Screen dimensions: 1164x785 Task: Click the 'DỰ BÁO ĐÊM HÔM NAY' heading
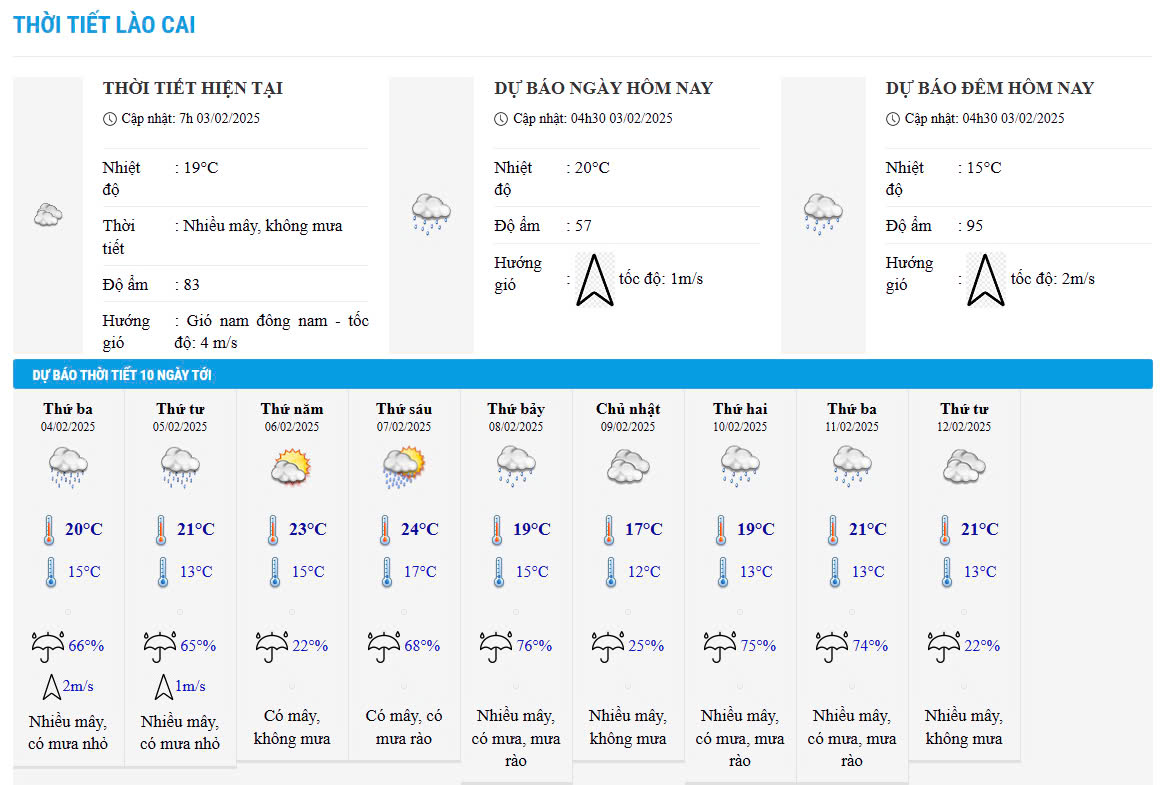pos(990,88)
